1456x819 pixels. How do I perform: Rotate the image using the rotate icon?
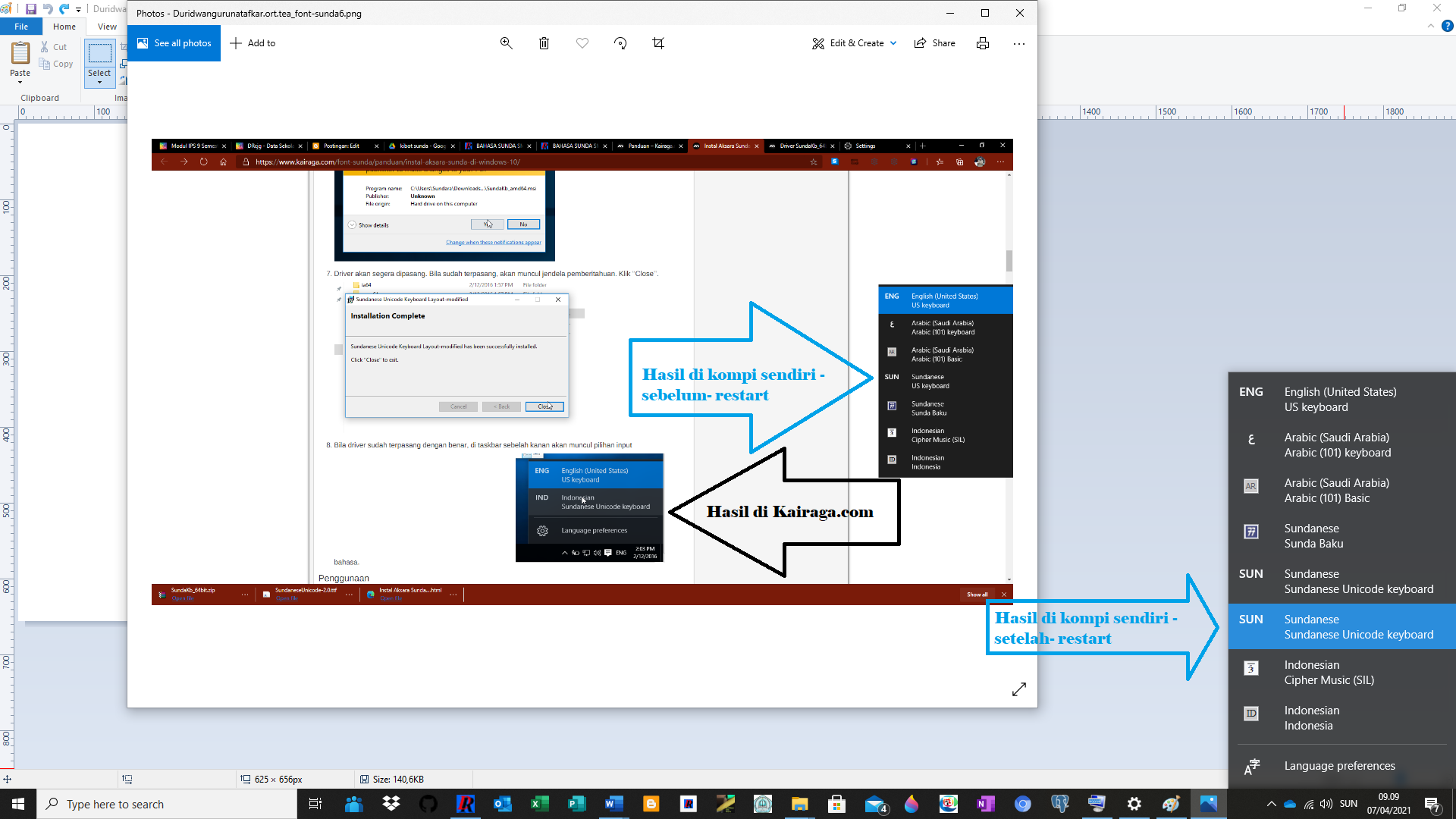point(620,43)
